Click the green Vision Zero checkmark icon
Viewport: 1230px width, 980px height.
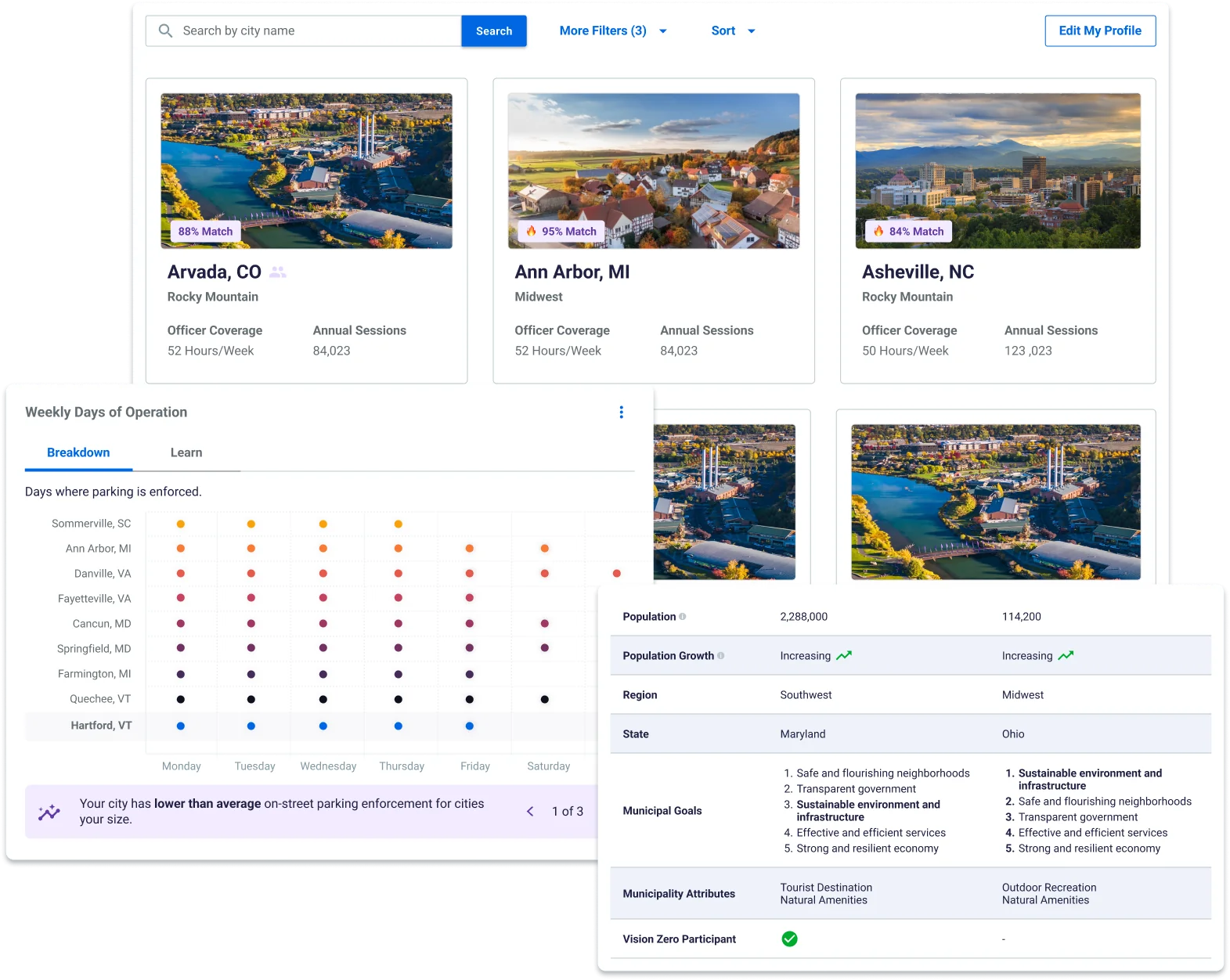pos(789,939)
